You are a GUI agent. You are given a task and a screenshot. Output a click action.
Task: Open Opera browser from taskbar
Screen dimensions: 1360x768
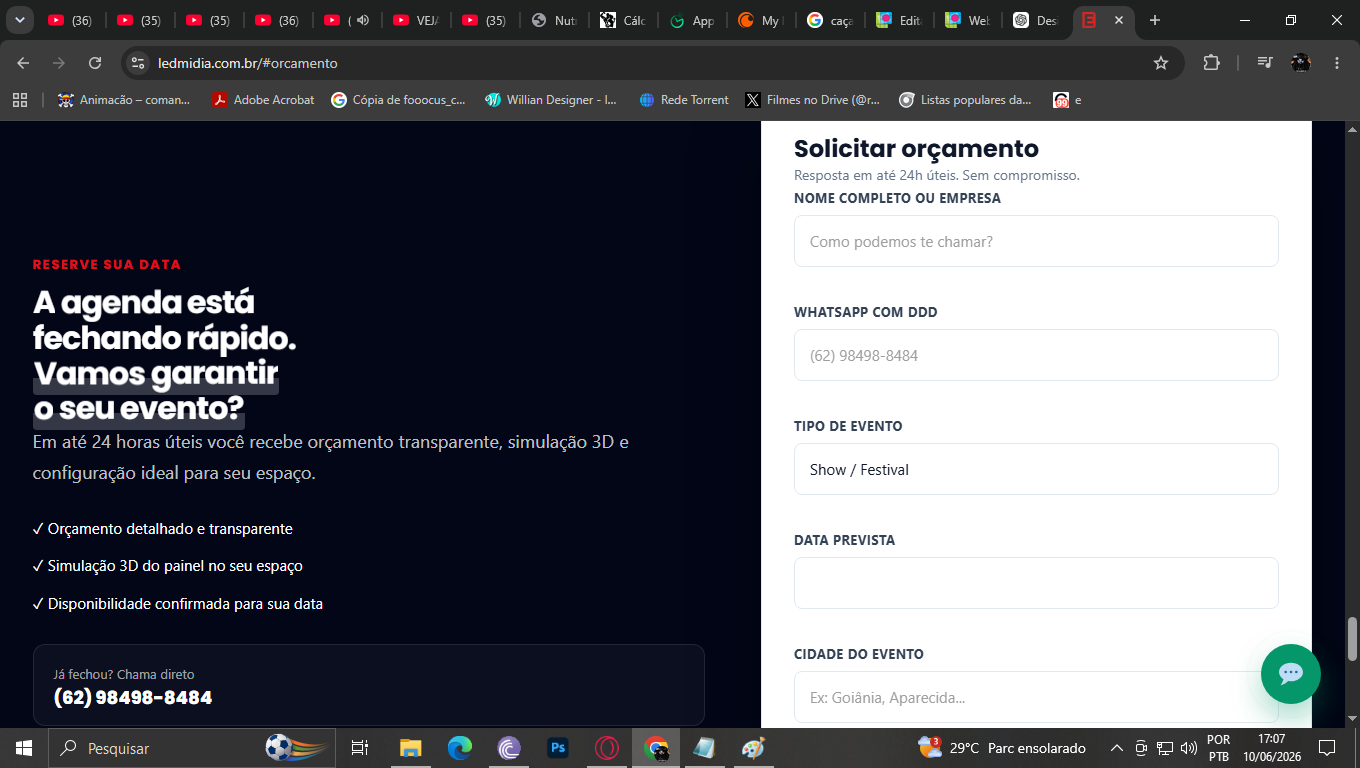point(607,748)
